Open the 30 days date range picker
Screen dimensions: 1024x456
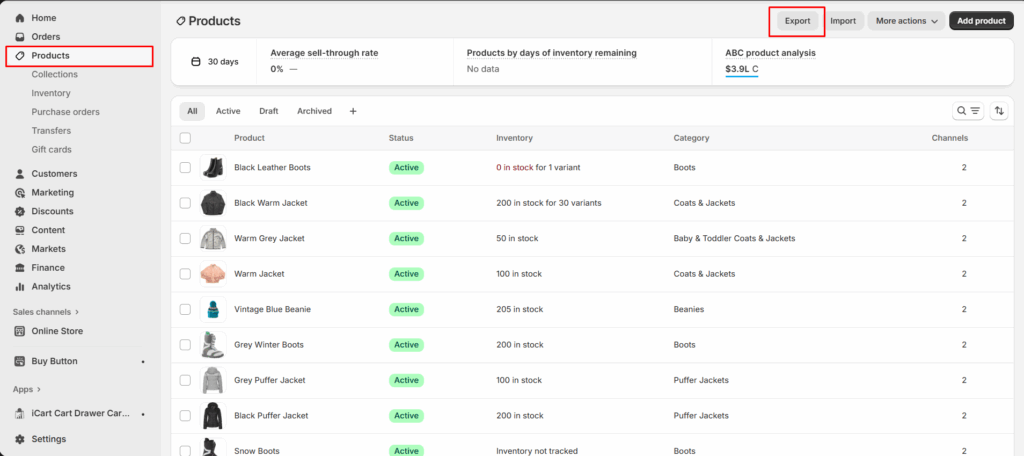click(x=214, y=62)
